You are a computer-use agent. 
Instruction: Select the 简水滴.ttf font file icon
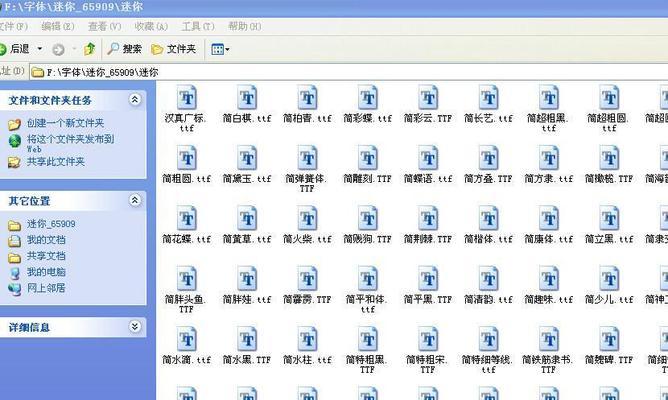[187, 340]
